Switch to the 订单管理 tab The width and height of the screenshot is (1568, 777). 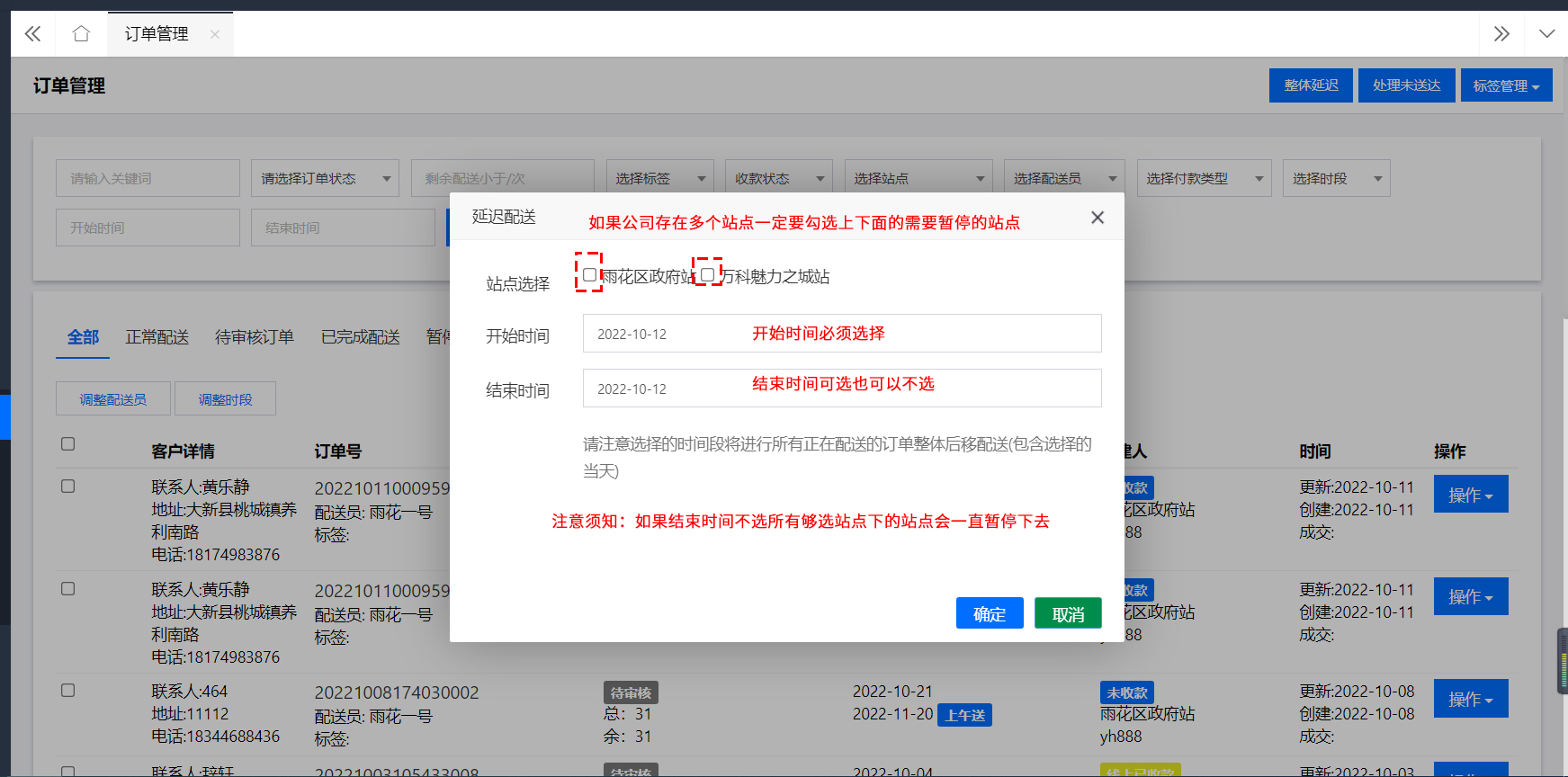coord(157,34)
